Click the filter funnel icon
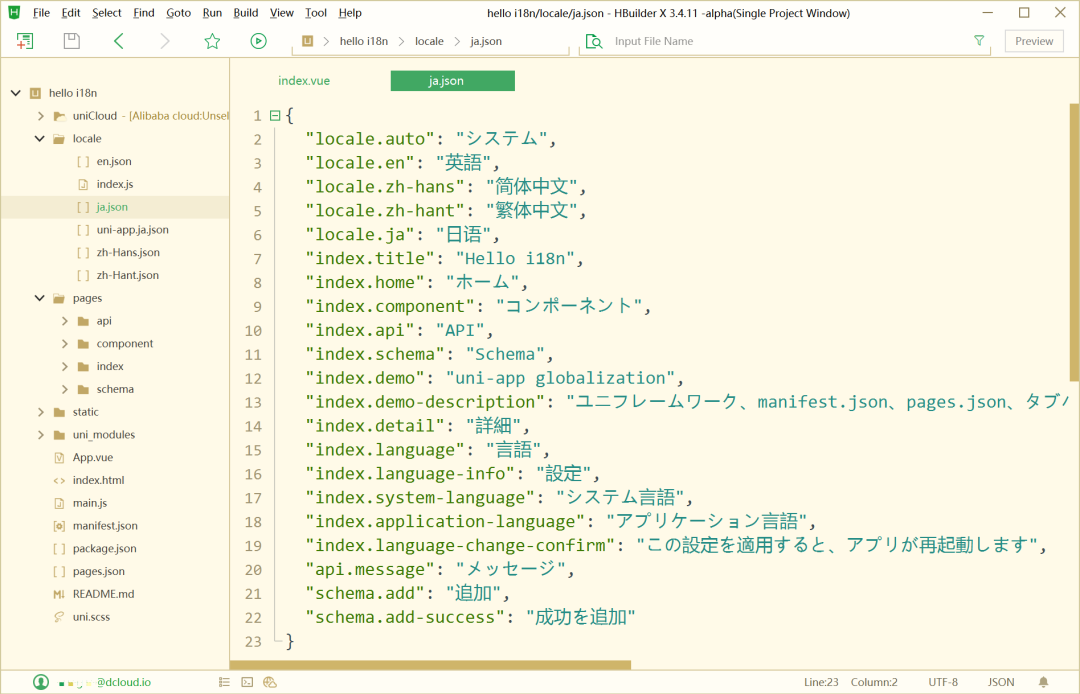 [979, 41]
